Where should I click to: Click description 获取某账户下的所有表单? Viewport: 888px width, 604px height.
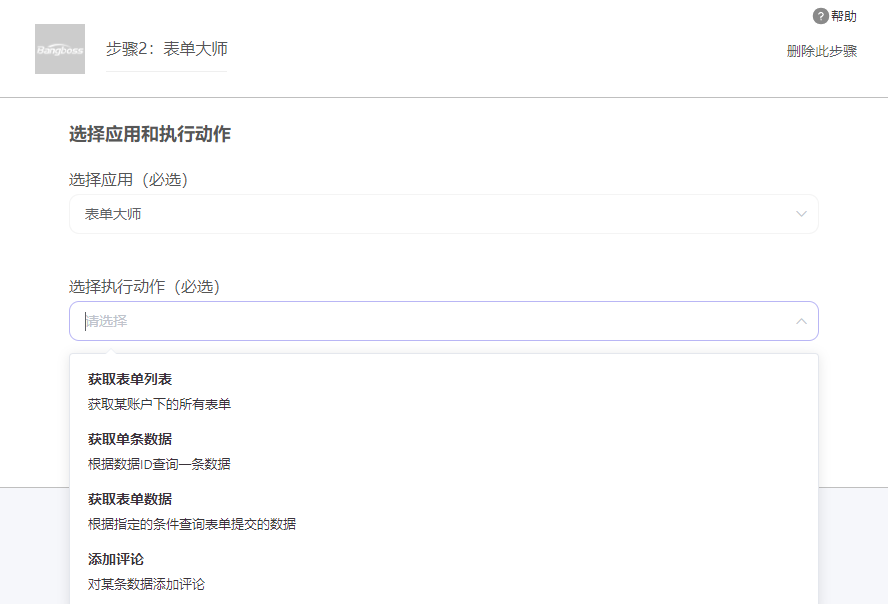159,404
